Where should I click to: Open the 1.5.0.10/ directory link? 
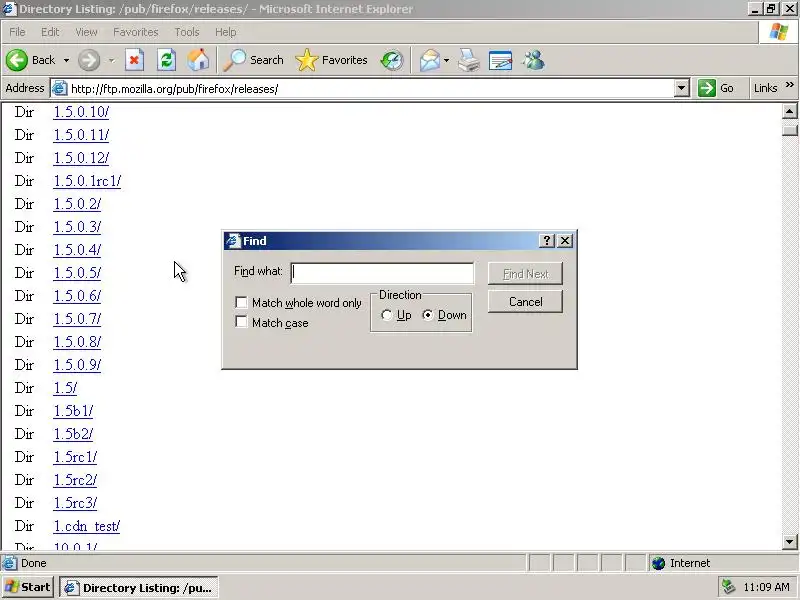coord(81,112)
